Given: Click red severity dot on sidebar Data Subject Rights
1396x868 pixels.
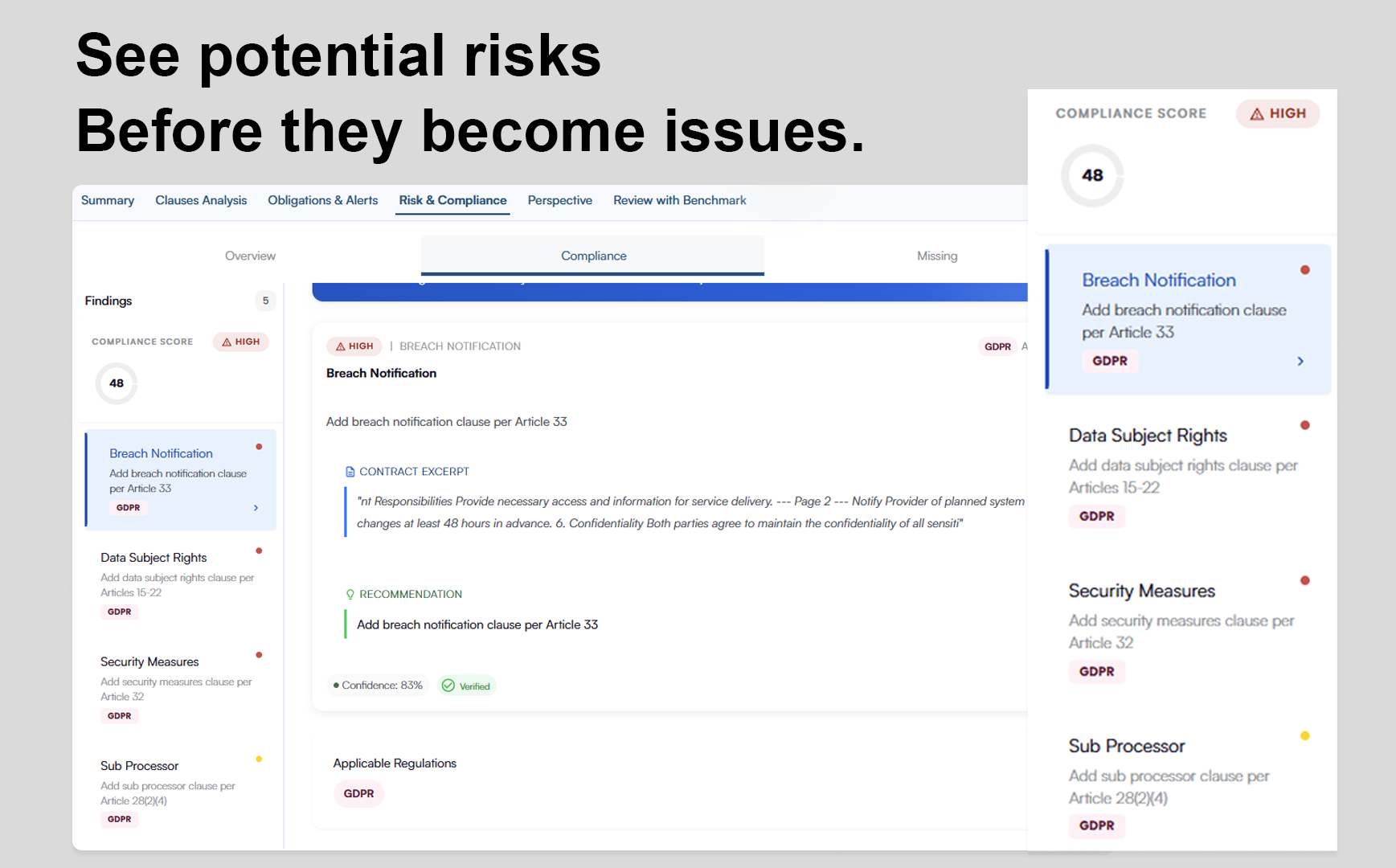Looking at the screenshot, I should 259,551.
